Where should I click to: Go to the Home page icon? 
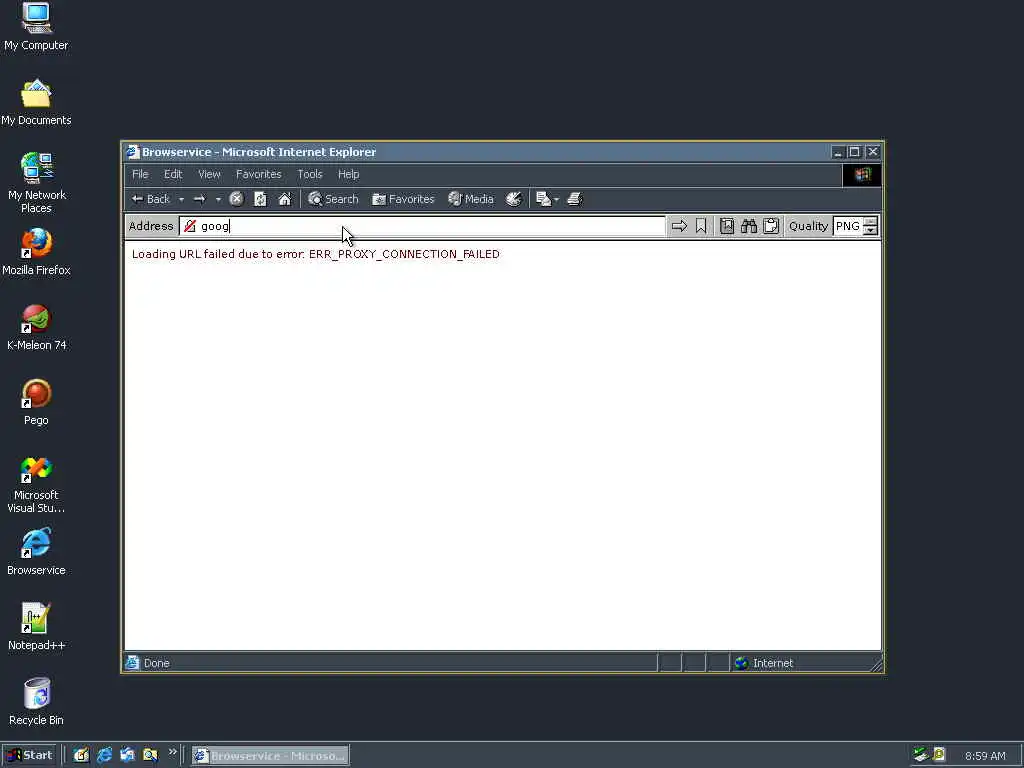coord(285,199)
